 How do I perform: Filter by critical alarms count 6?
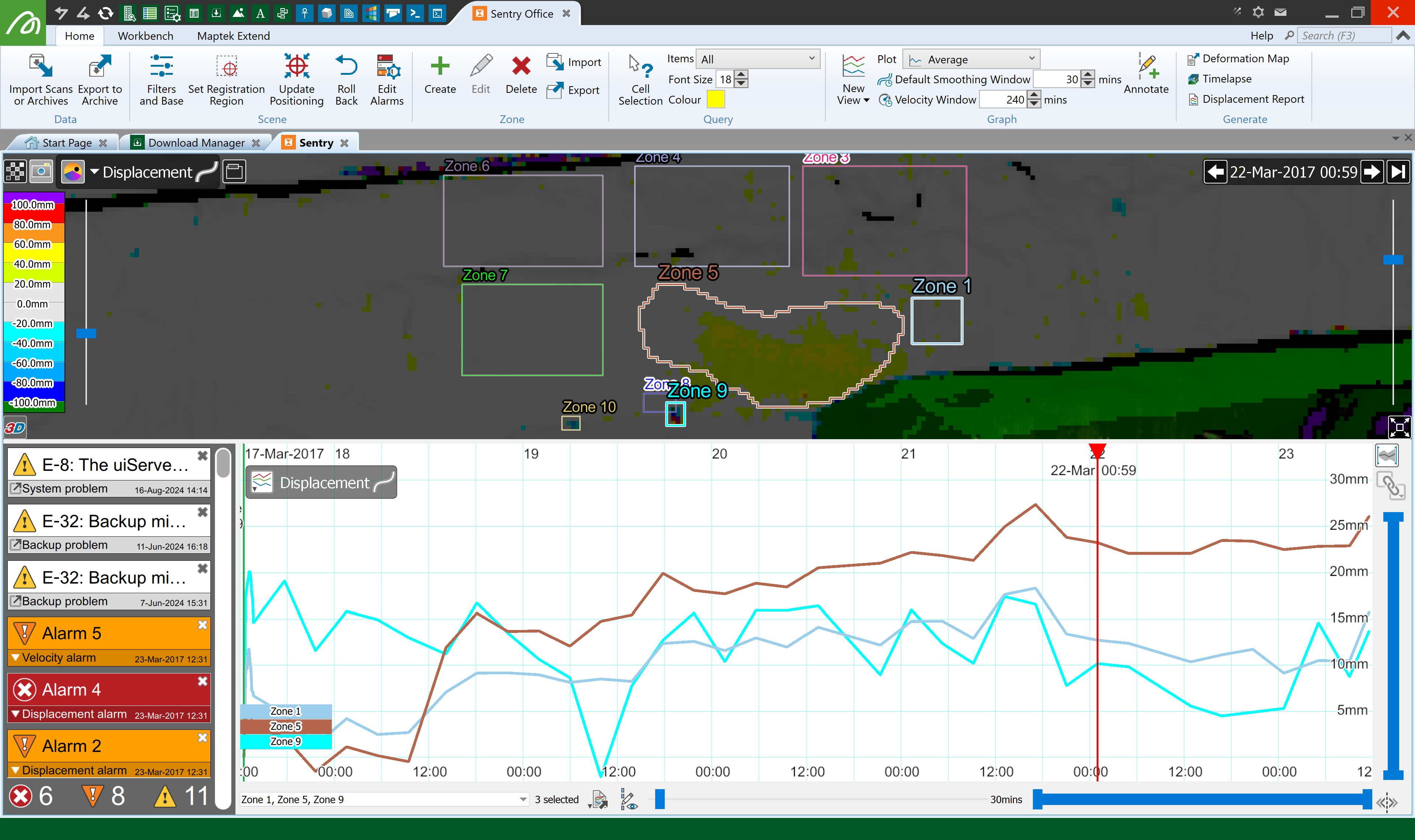pyautogui.click(x=32, y=796)
